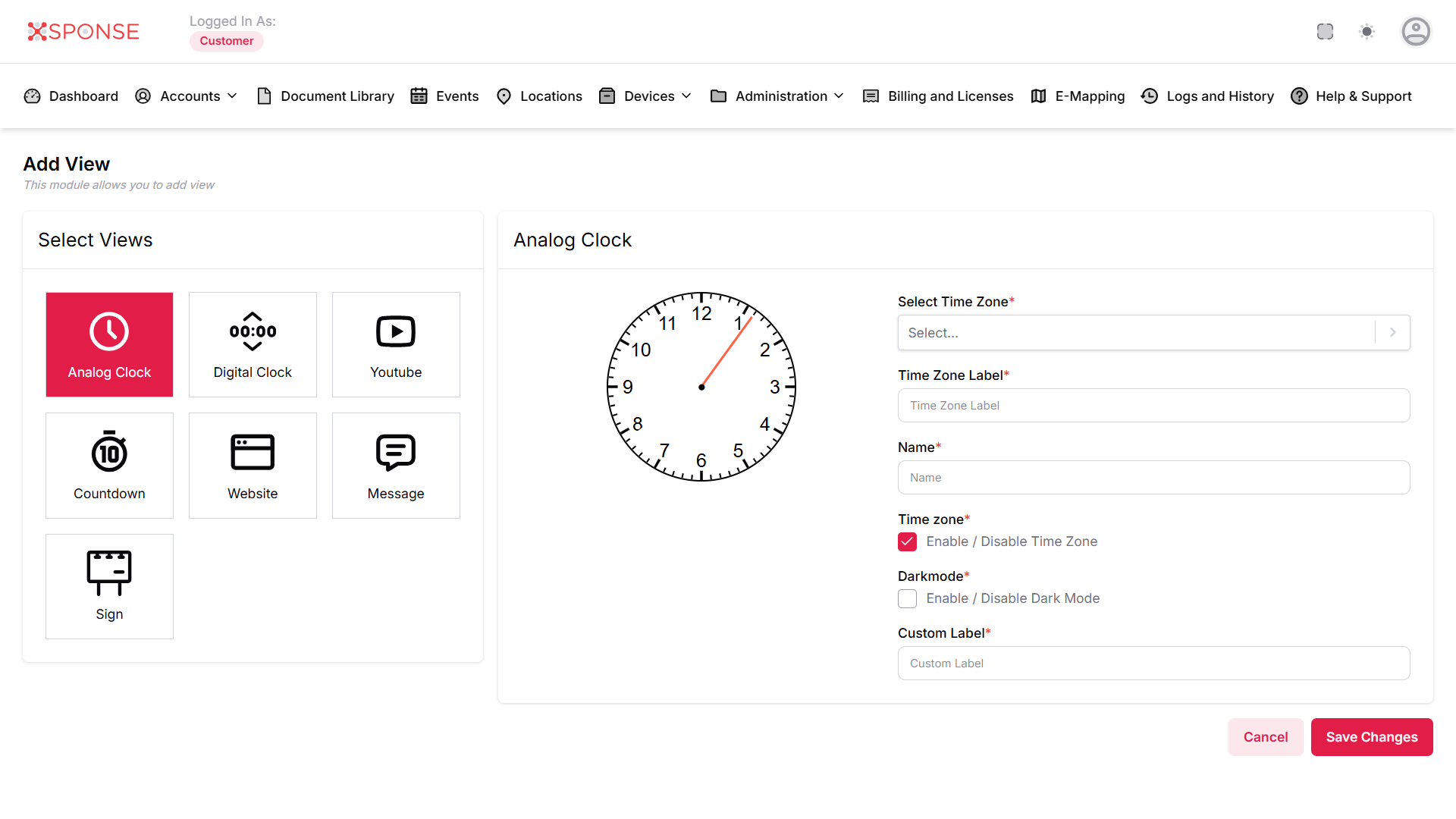Pick the Youtube view tile
The image size is (1456, 819).
point(396,344)
